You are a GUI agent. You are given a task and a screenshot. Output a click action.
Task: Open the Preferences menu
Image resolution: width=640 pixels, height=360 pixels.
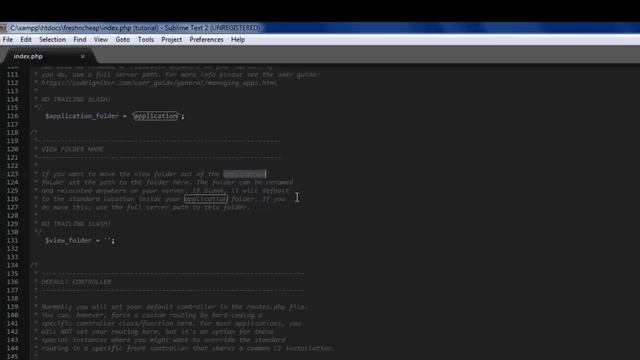206,40
